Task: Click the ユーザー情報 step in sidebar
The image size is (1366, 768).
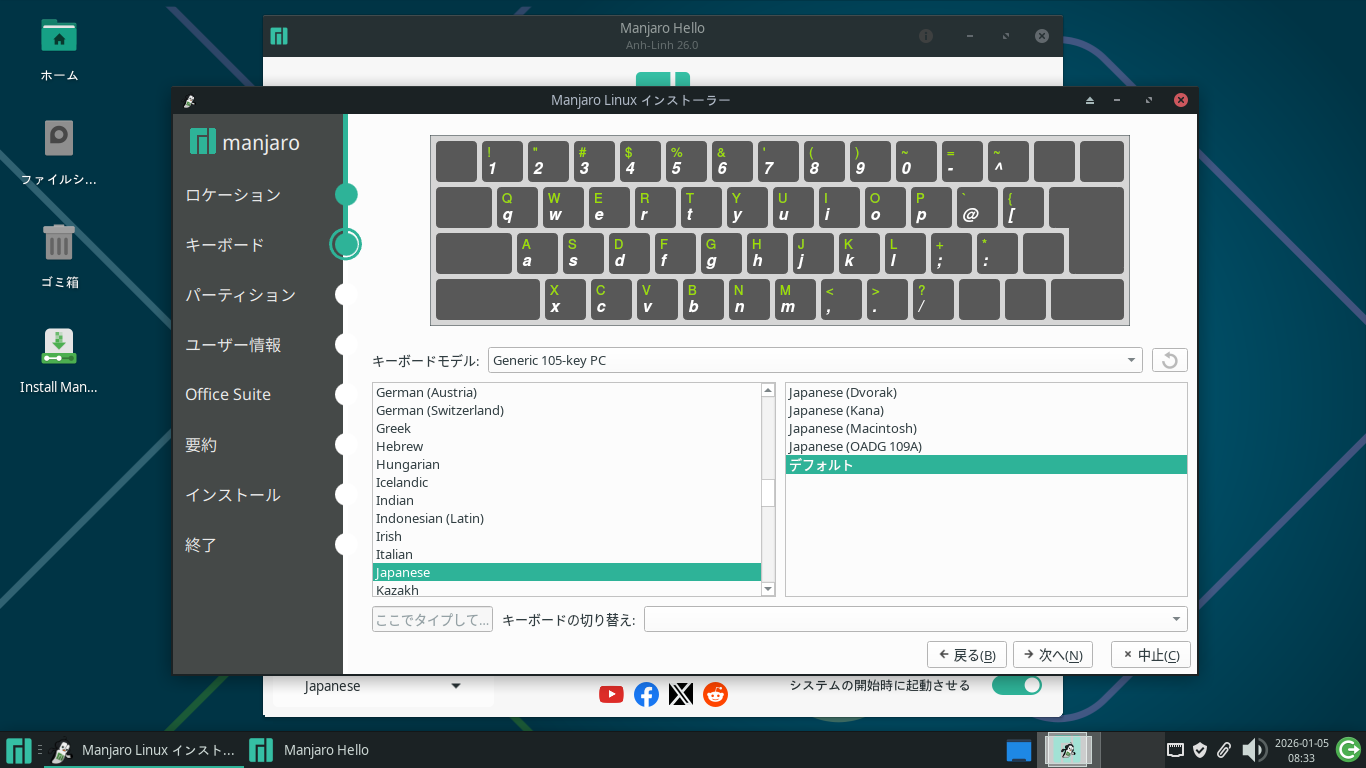Action: click(x=233, y=345)
